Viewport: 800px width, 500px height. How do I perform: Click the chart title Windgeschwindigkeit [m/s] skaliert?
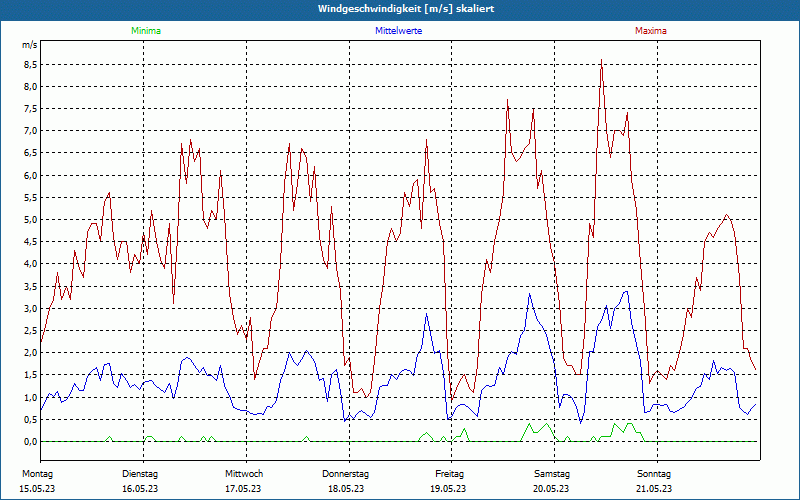coord(406,9)
